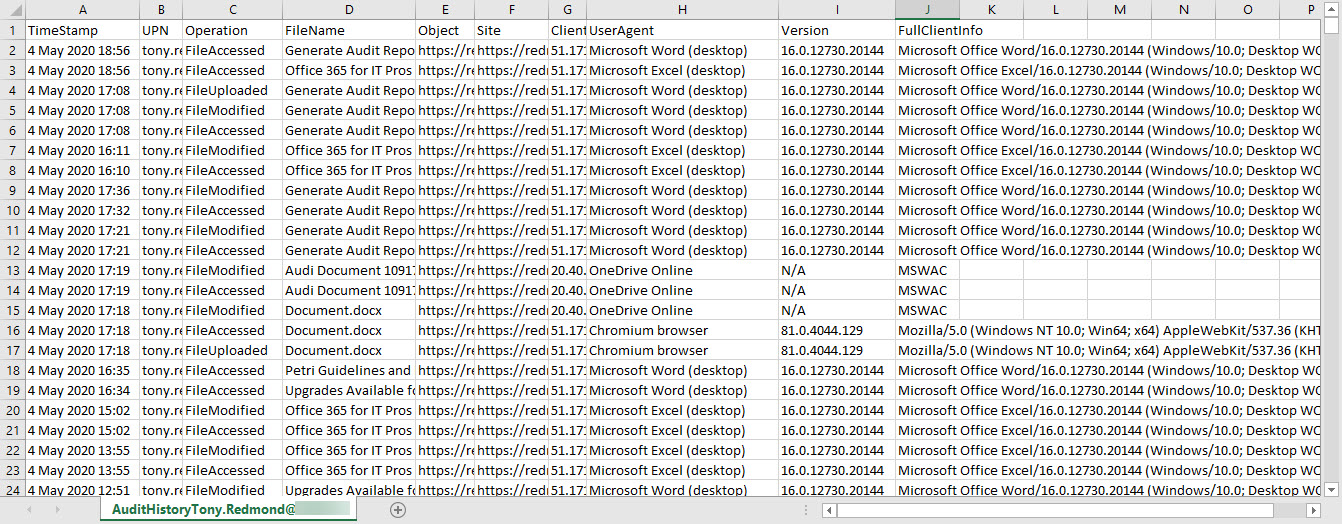Click the horizontal scrollbar left arrow
Screen dimensions: 1342x524
(x=829, y=510)
